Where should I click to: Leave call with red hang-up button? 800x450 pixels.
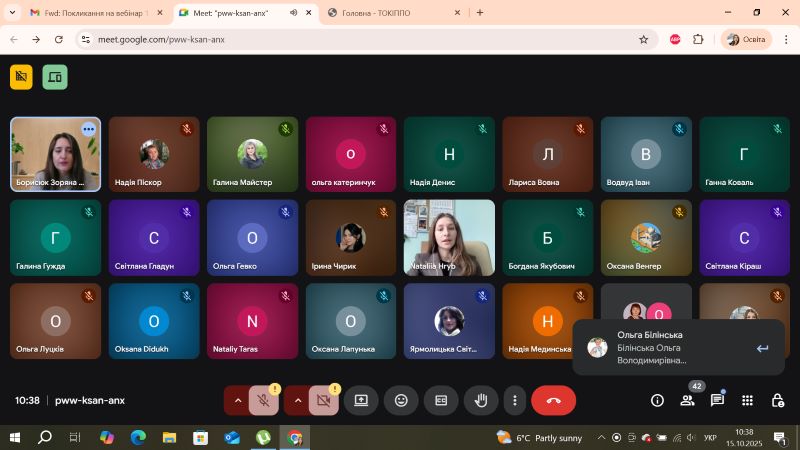tap(553, 400)
